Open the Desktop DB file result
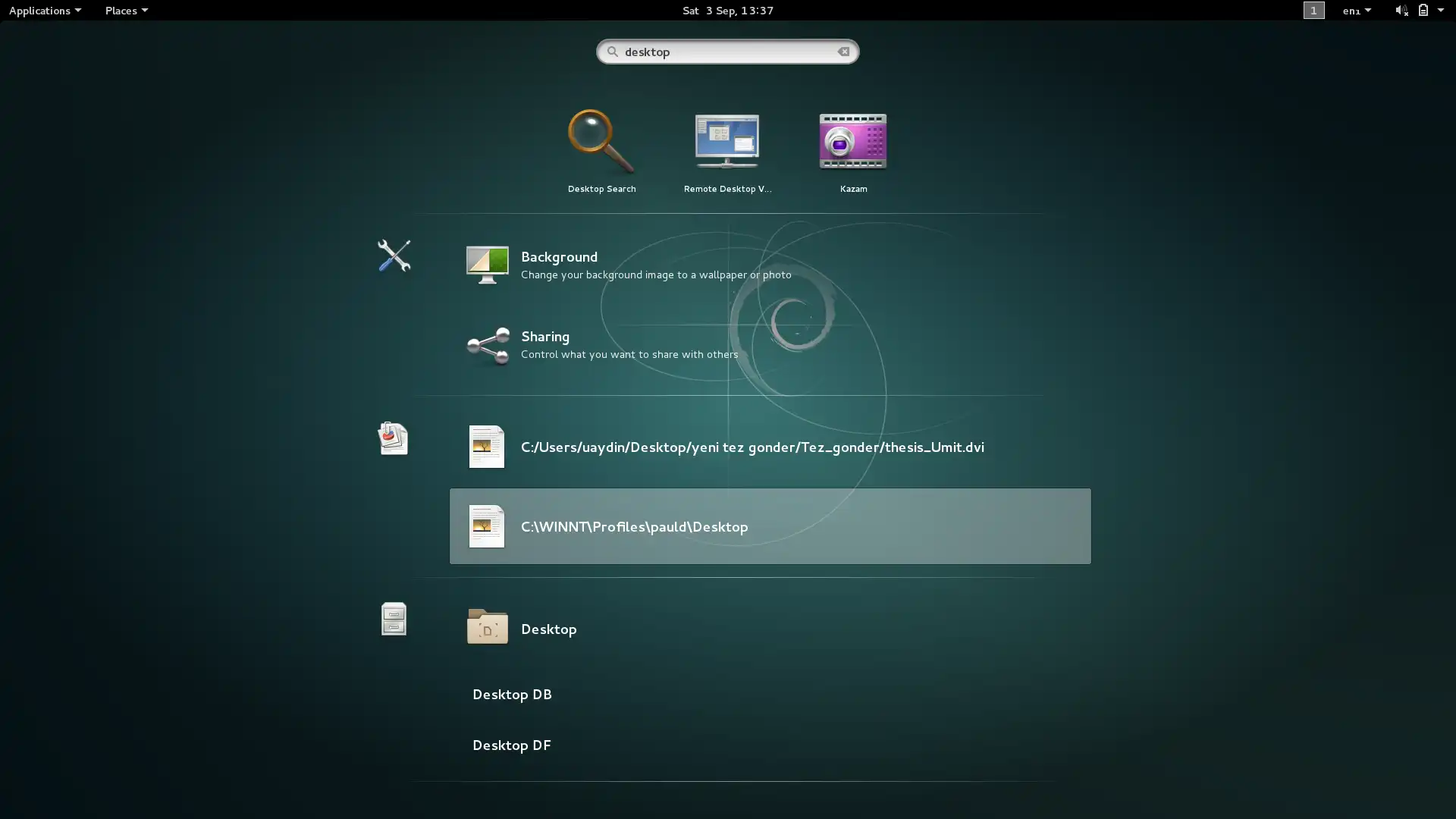Image resolution: width=1456 pixels, height=819 pixels. point(512,695)
